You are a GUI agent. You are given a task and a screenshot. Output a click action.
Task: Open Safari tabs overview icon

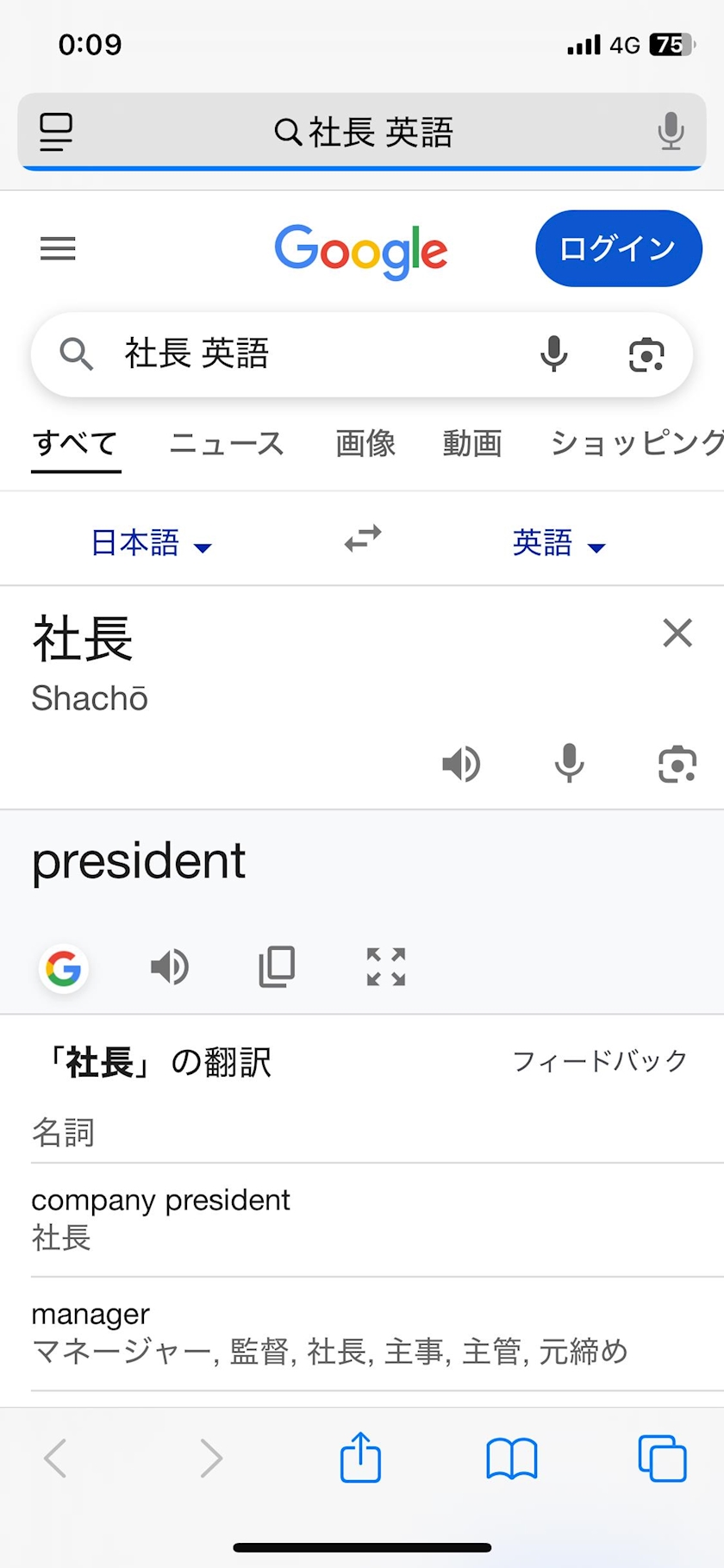(x=662, y=1459)
